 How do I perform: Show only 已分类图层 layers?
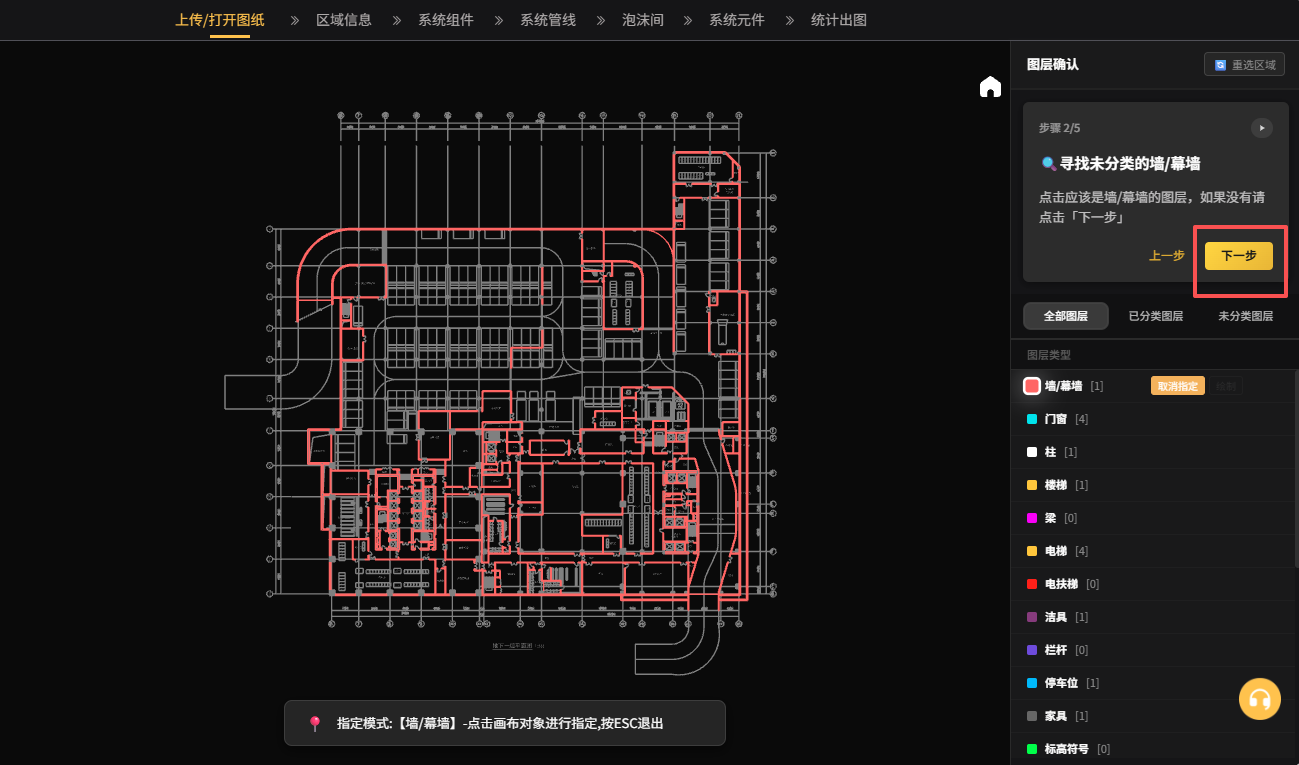(x=1155, y=316)
